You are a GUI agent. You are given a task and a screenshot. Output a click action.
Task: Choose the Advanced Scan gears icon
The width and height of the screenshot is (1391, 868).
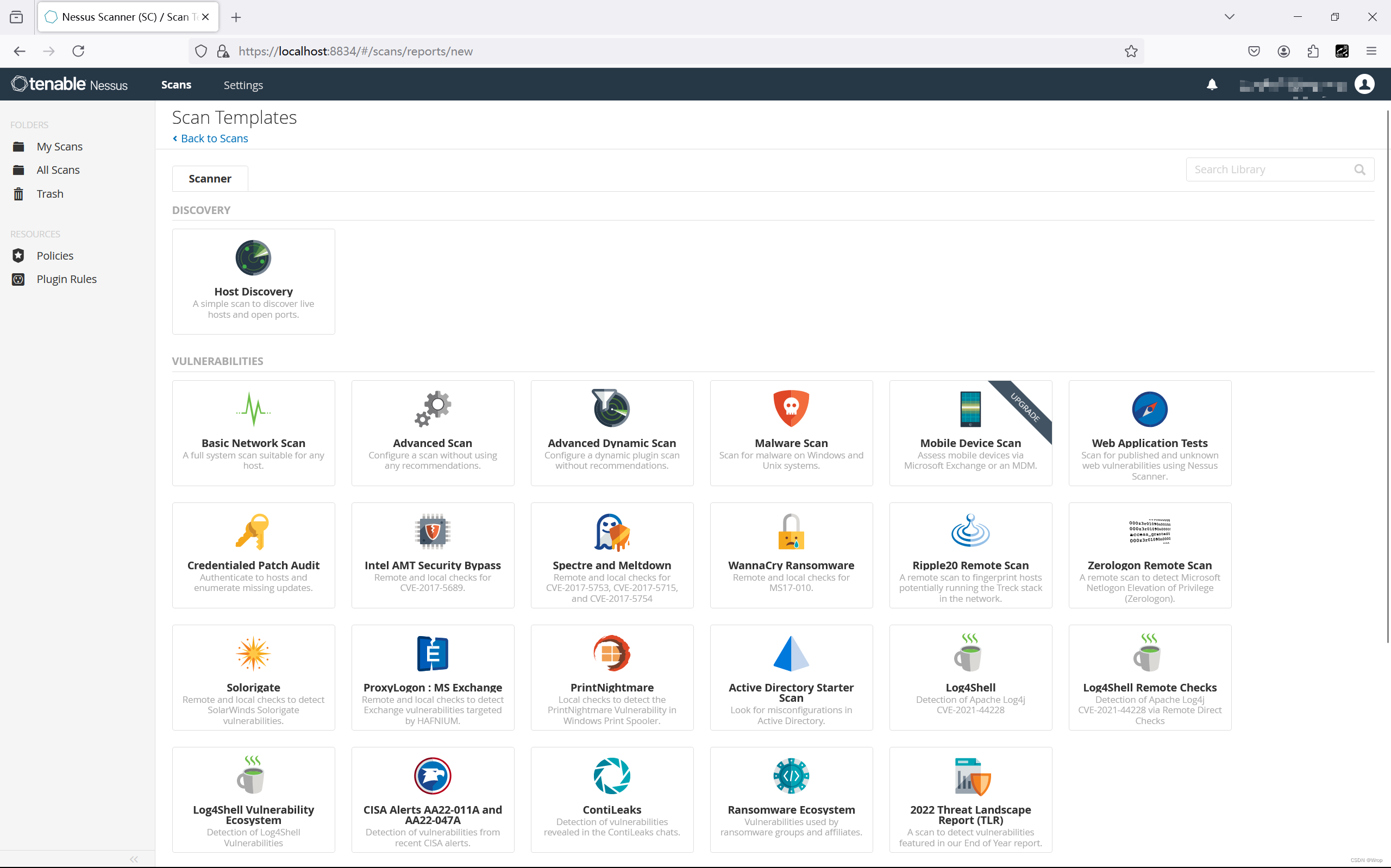pos(433,408)
